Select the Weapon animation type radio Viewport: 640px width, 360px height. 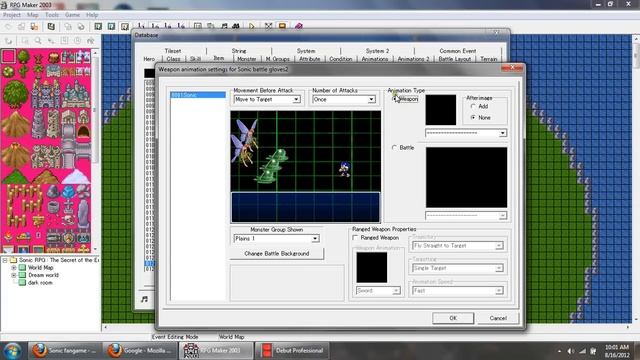(x=395, y=99)
